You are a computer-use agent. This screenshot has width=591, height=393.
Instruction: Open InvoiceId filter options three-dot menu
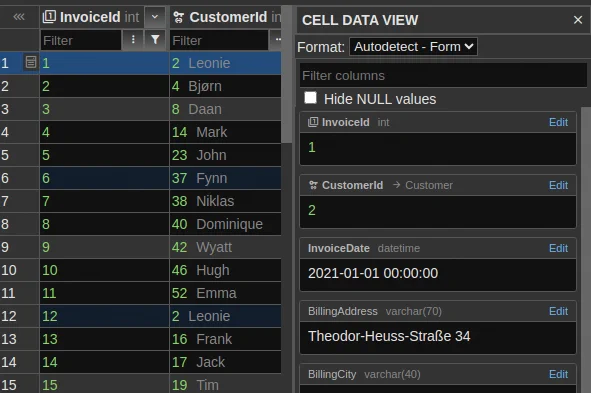pyautogui.click(x=133, y=40)
